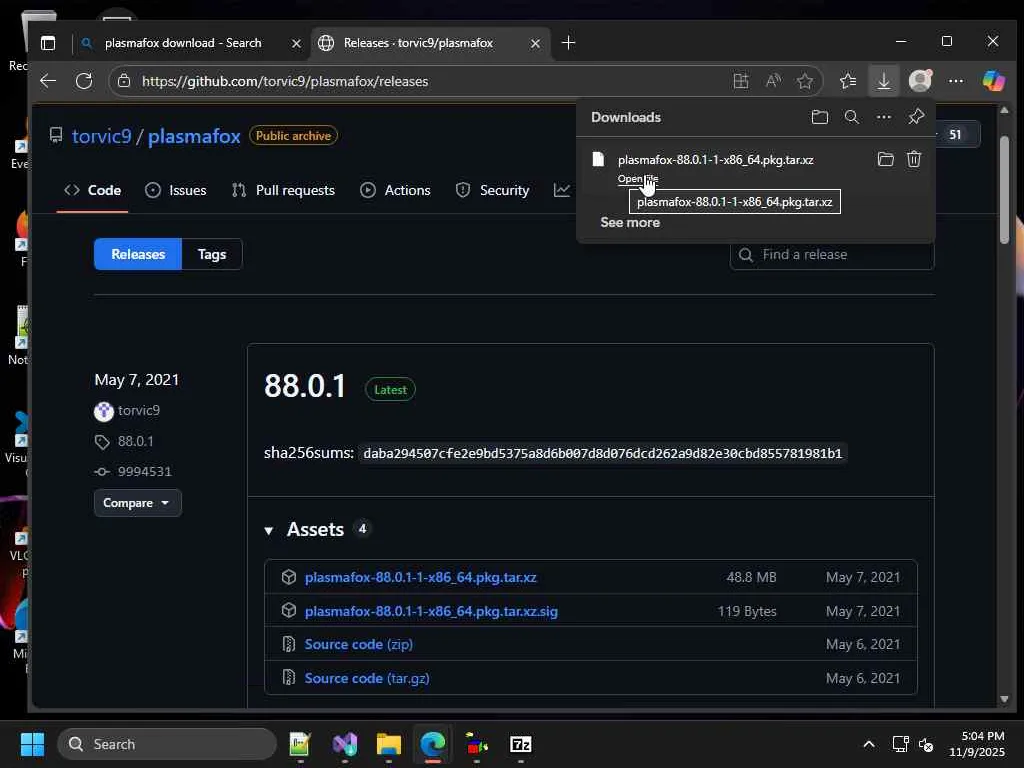1024x768 pixels.
Task: Open a new browser tab
Action: pyautogui.click(x=568, y=43)
